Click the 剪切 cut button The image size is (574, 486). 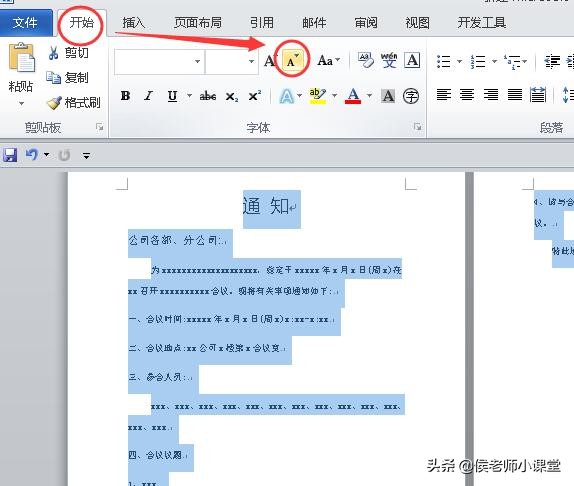[68, 53]
